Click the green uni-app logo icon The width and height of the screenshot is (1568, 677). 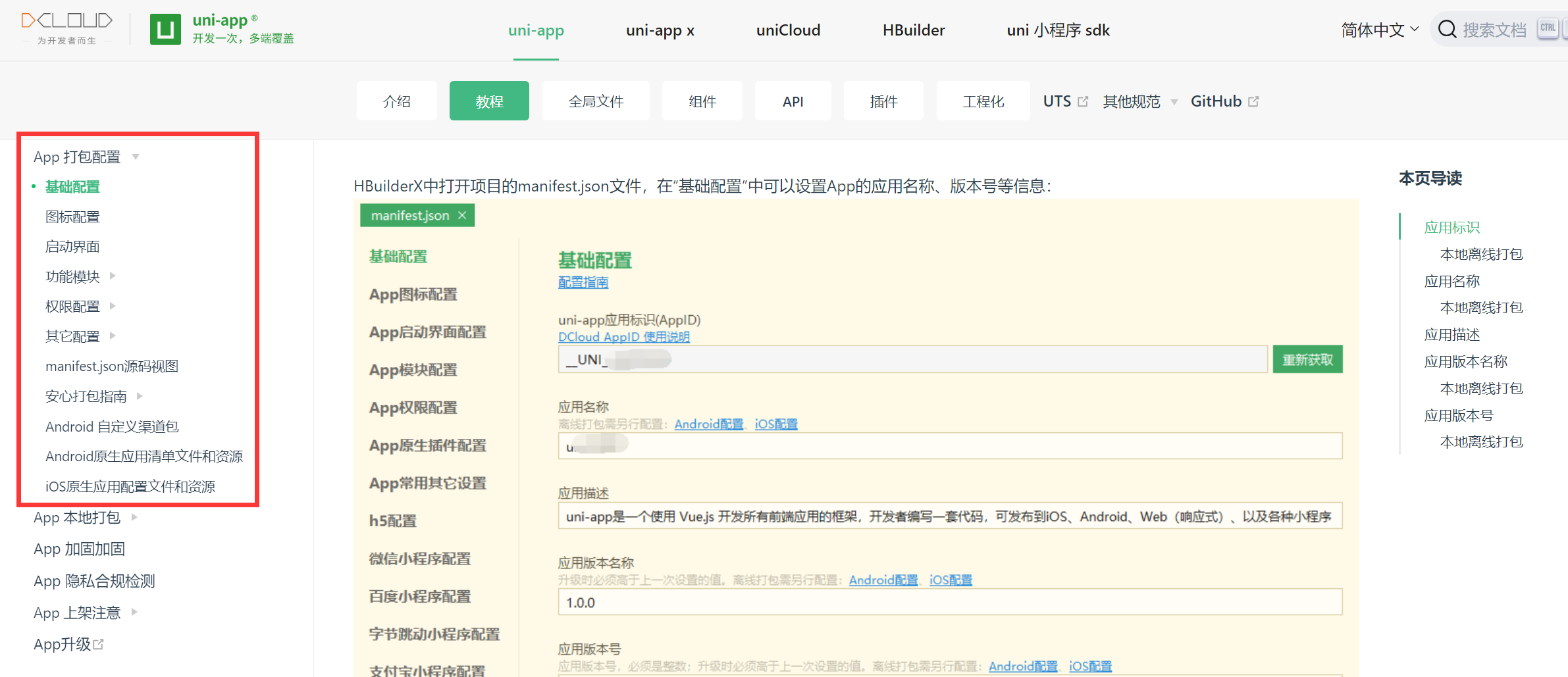click(x=165, y=30)
